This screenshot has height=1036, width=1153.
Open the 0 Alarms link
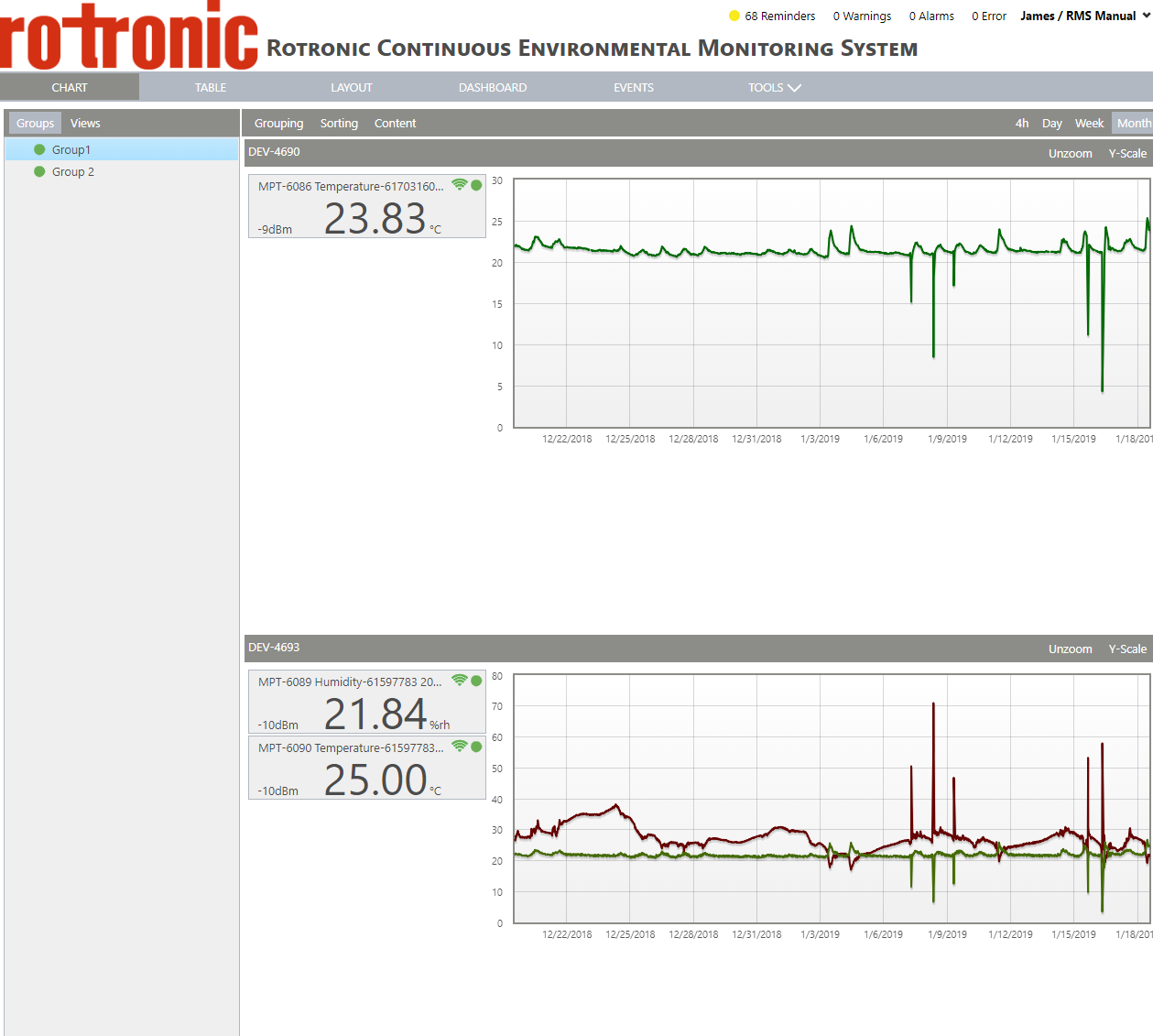[931, 16]
